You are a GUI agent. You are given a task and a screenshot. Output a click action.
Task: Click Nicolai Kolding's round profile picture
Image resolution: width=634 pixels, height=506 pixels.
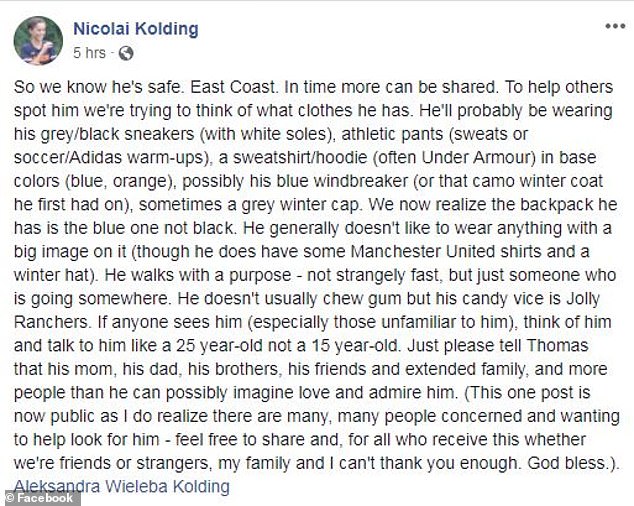[37, 38]
